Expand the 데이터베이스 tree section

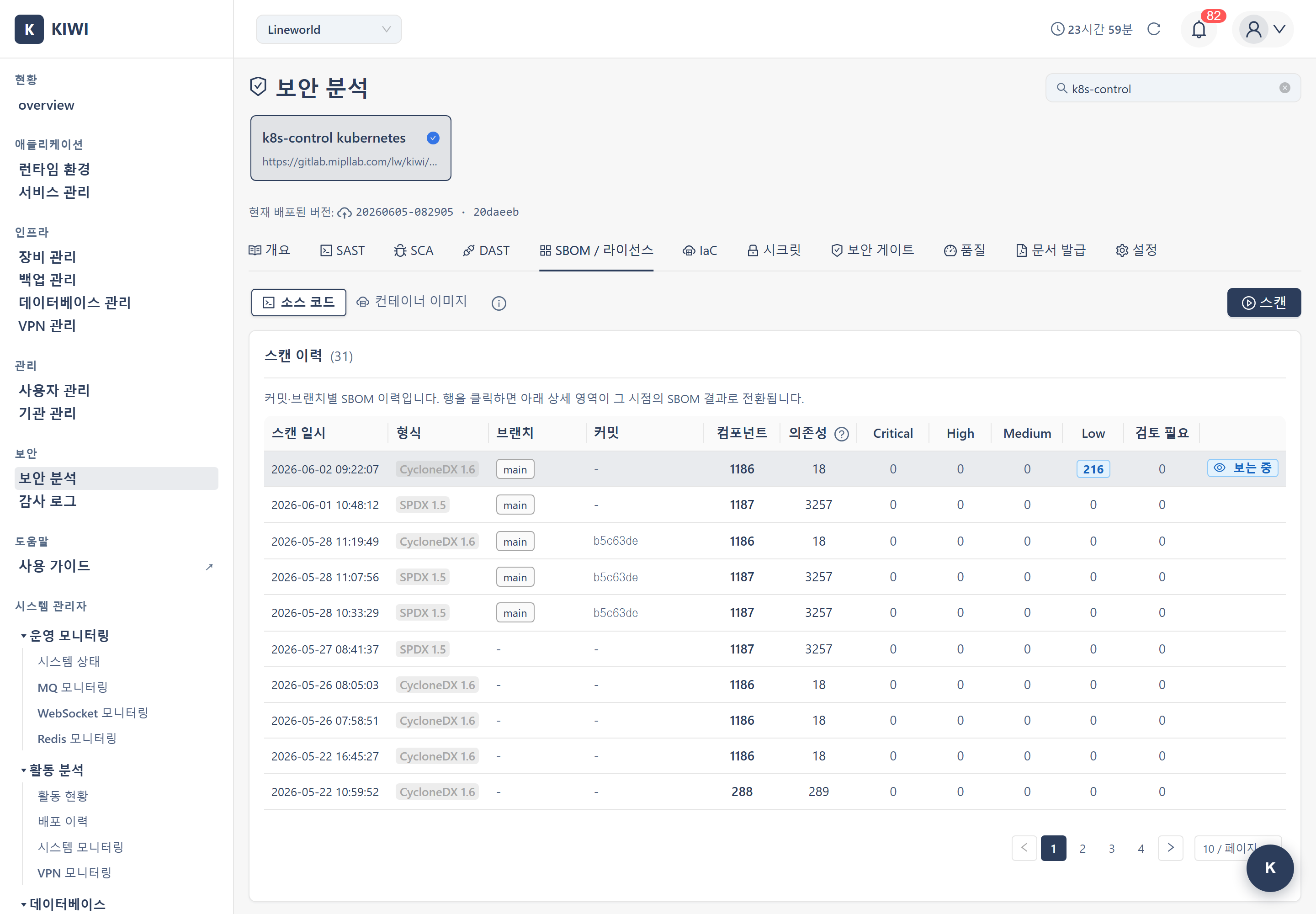pyautogui.click(x=23, y=904)
